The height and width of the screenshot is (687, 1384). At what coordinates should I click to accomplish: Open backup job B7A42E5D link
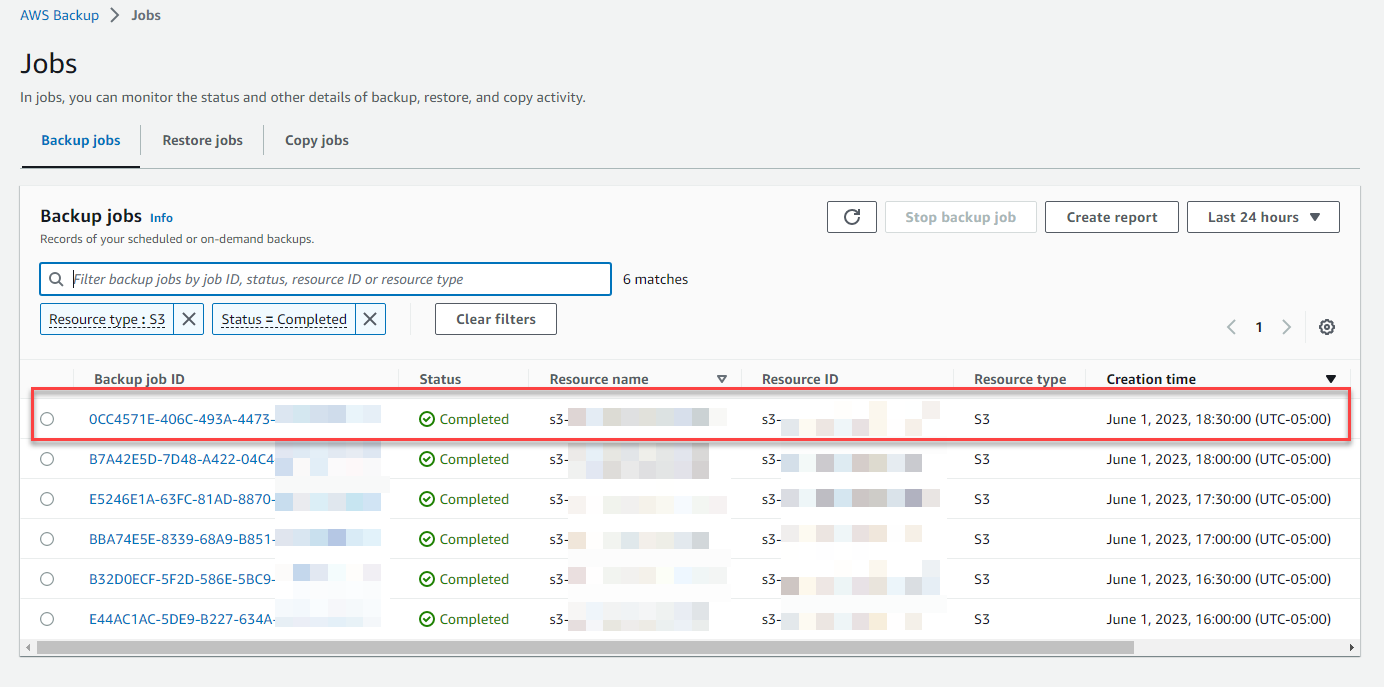coord(181,459)
